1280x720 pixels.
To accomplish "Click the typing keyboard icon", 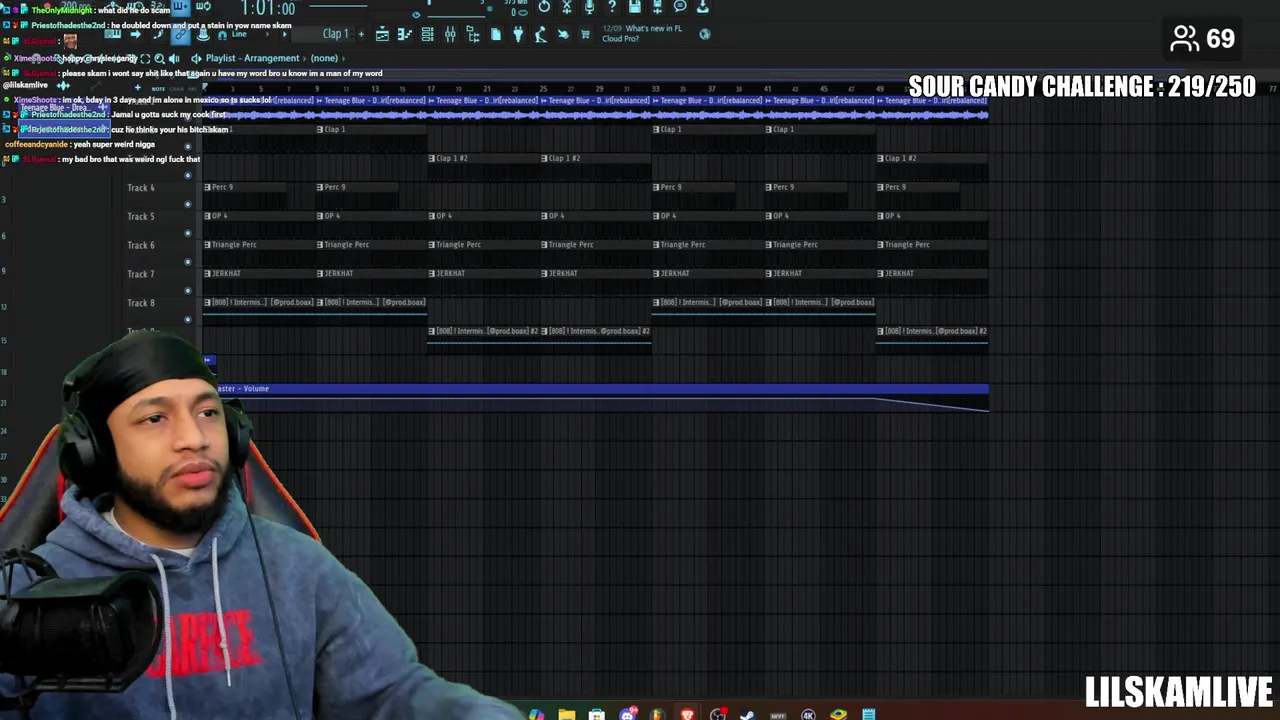I will tap(112, 34).
